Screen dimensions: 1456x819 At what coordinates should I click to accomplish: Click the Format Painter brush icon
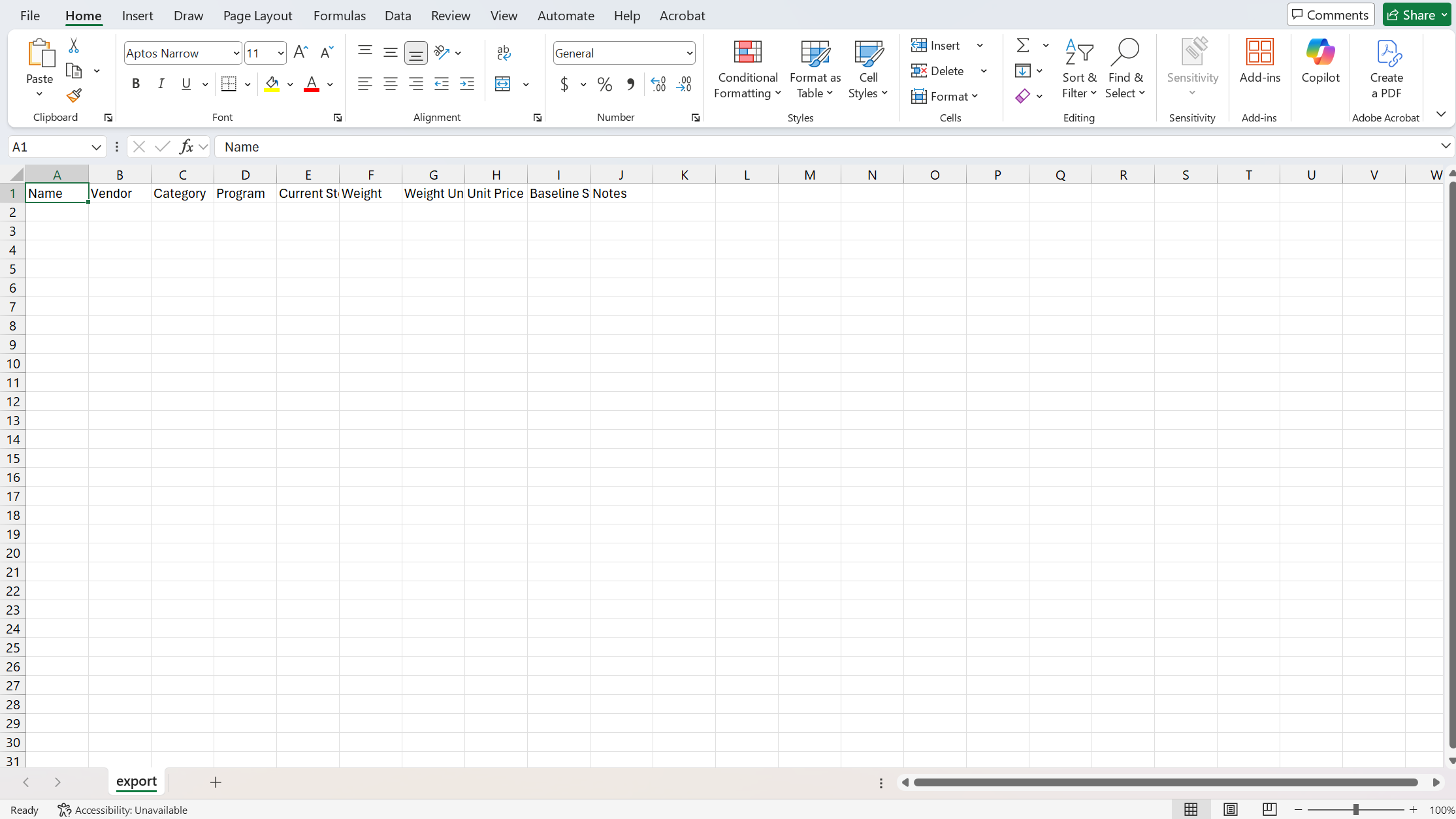click(74, 96)
